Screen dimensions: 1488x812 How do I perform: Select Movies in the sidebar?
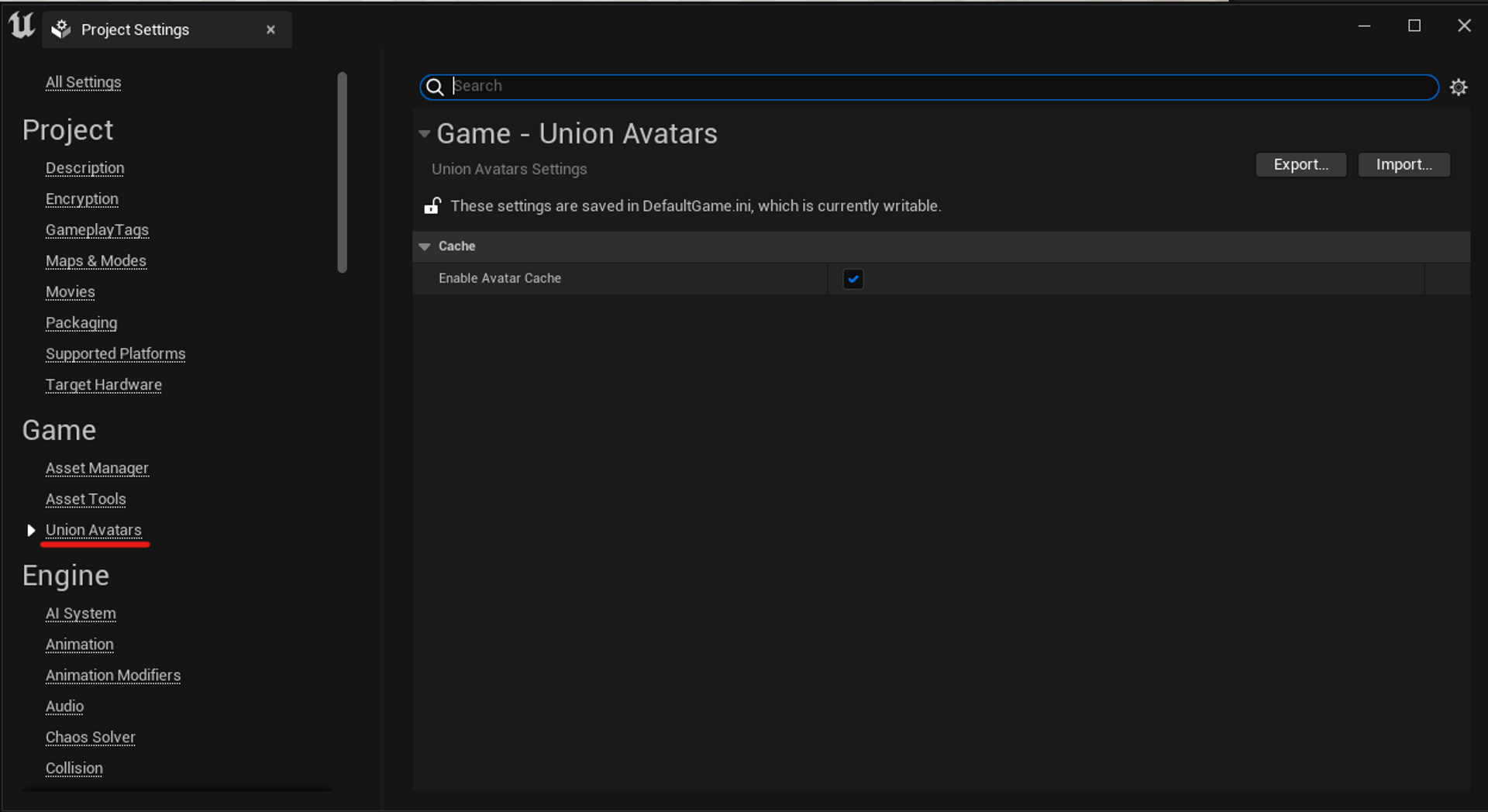pyautogui.click(x=70, y=292)
